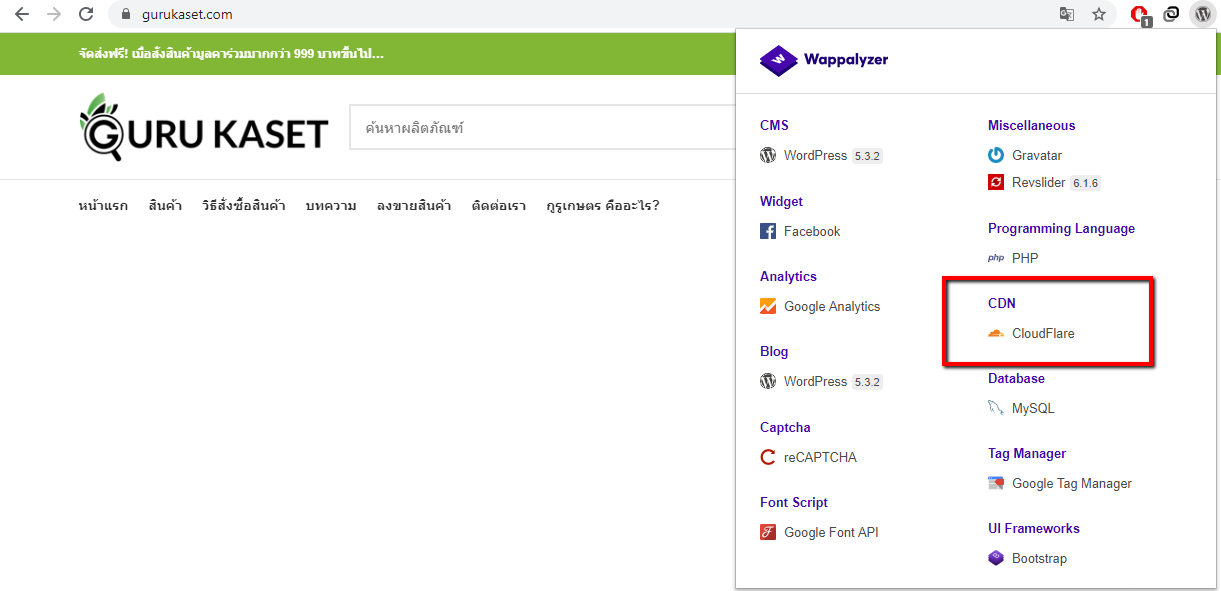1221x591 pixels.
Task: Open the สินค้า menu item
Action: (165, 206)
